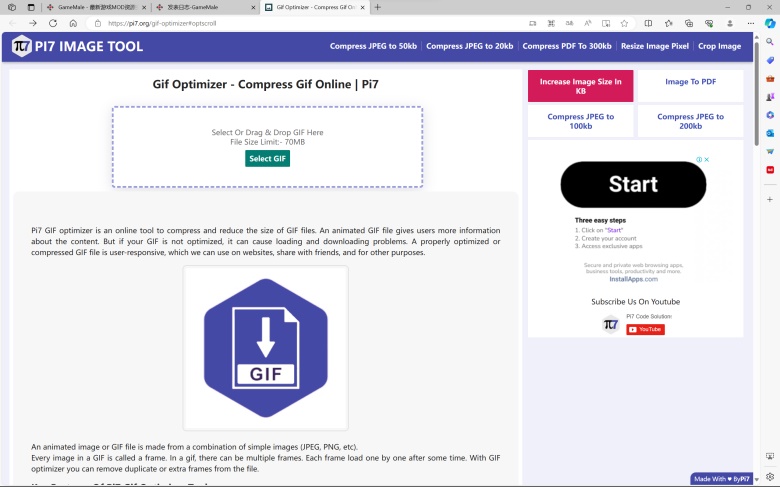780x487 pixels.
Task: Open the Copilot icon in the browser's top-right corner
Action: 770,23
